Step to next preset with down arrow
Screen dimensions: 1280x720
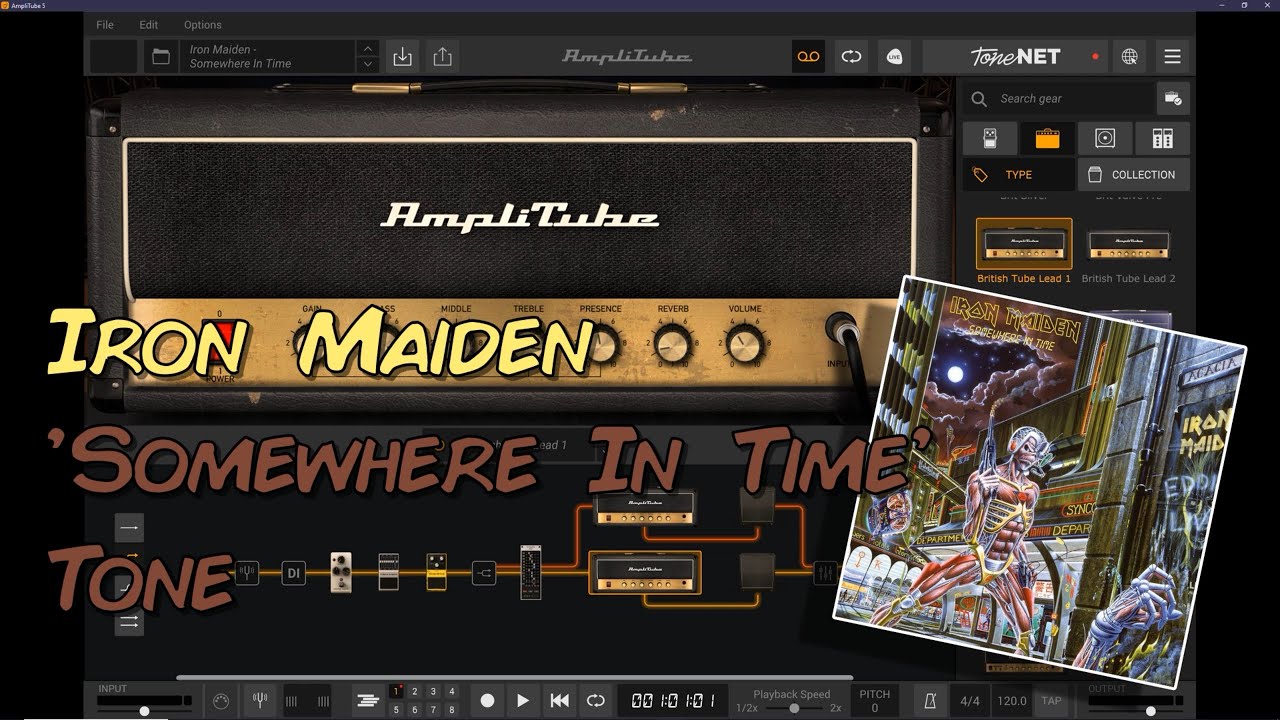click(x=367, y=65)
